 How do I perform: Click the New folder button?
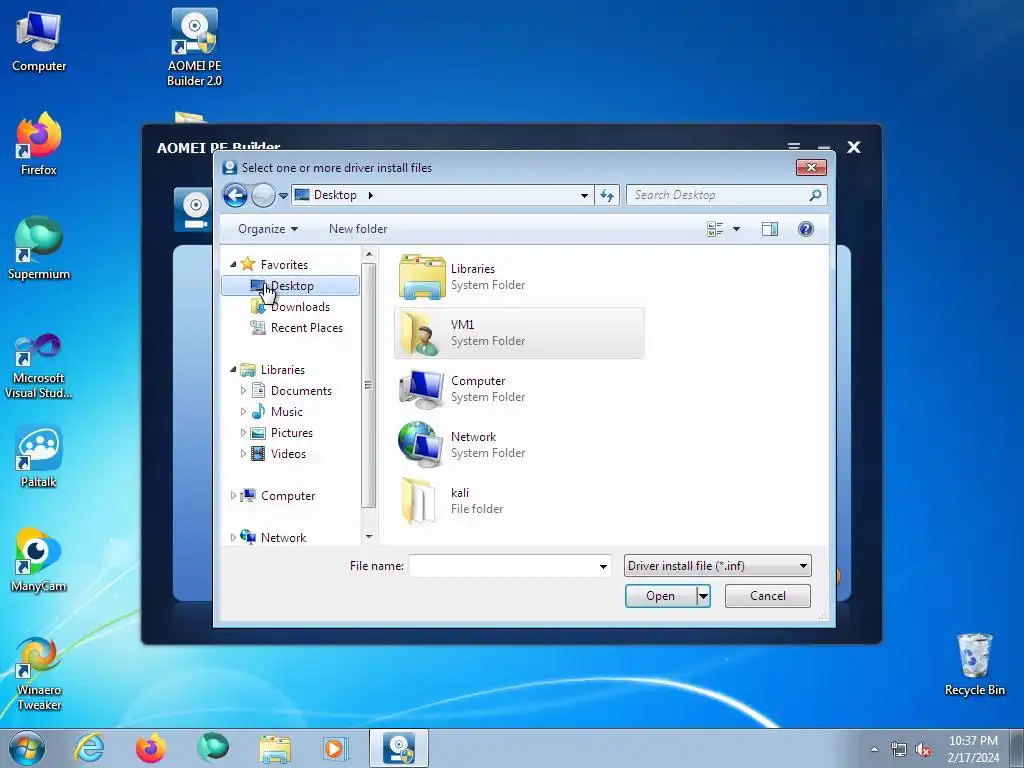point(358,229)
